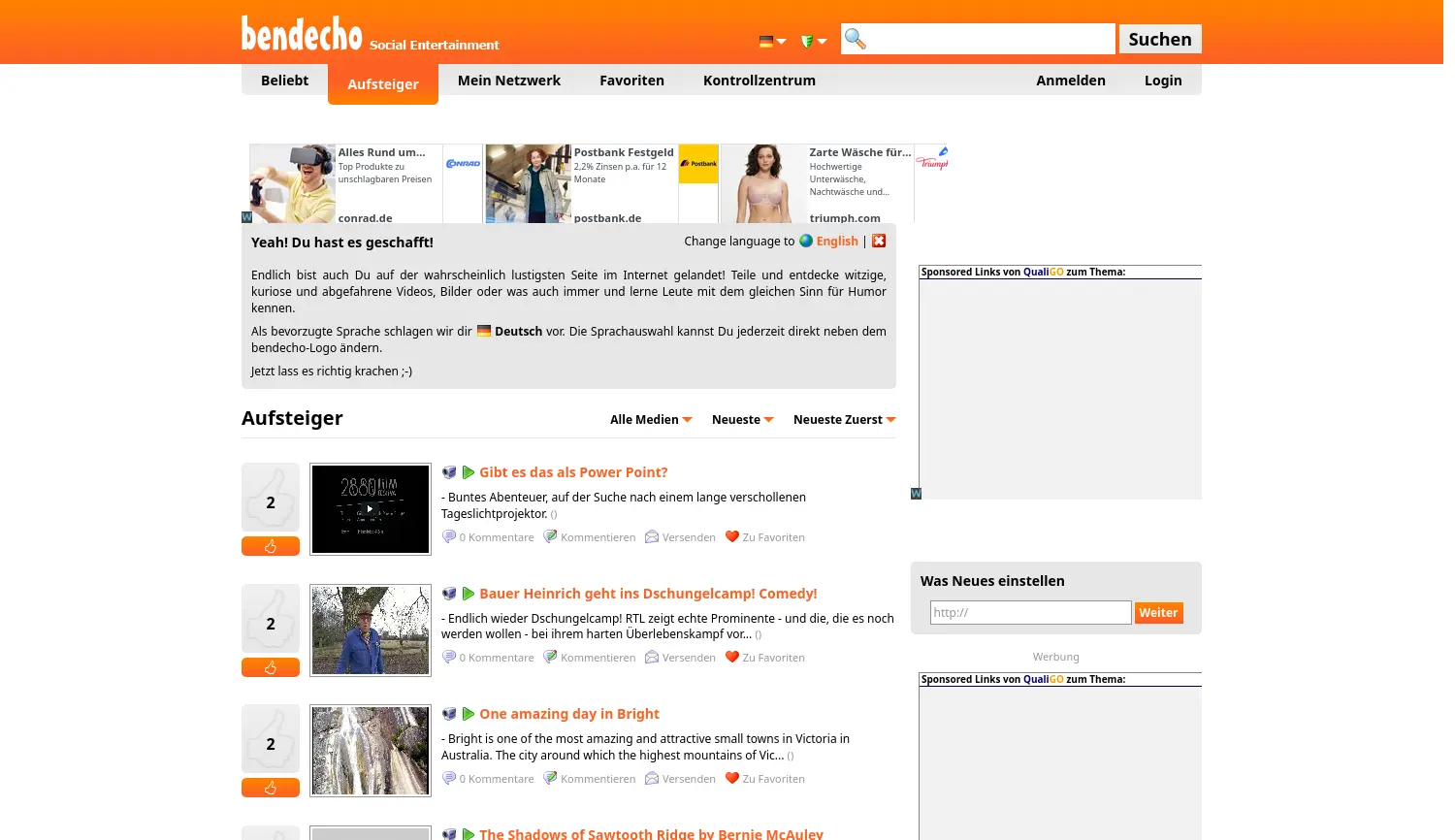The image size is (1455, 840).
Task: Click vote count box of Power Point post
Action: (x=271, y=498)
